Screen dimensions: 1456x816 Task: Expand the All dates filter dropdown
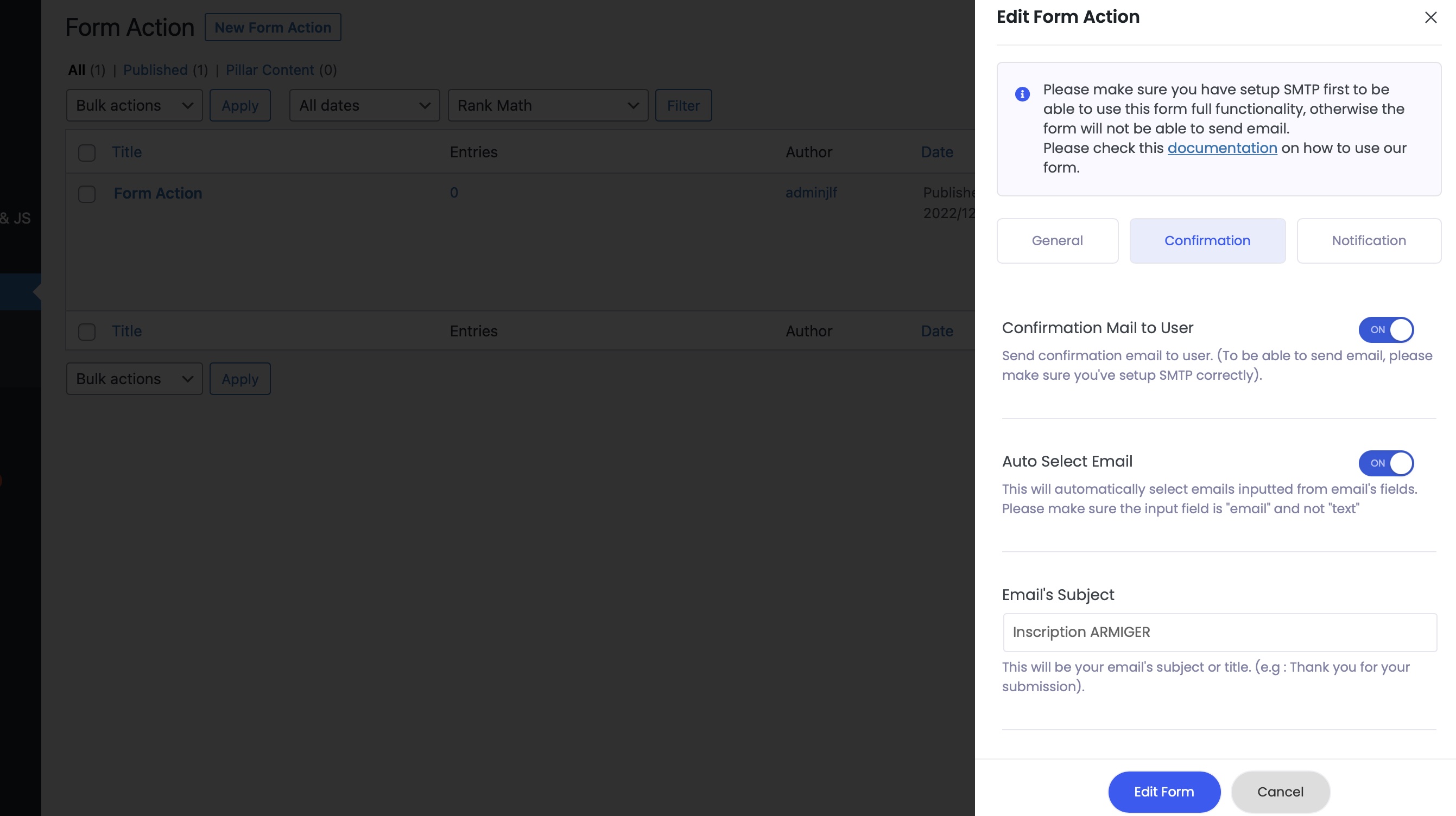[364, 105]
